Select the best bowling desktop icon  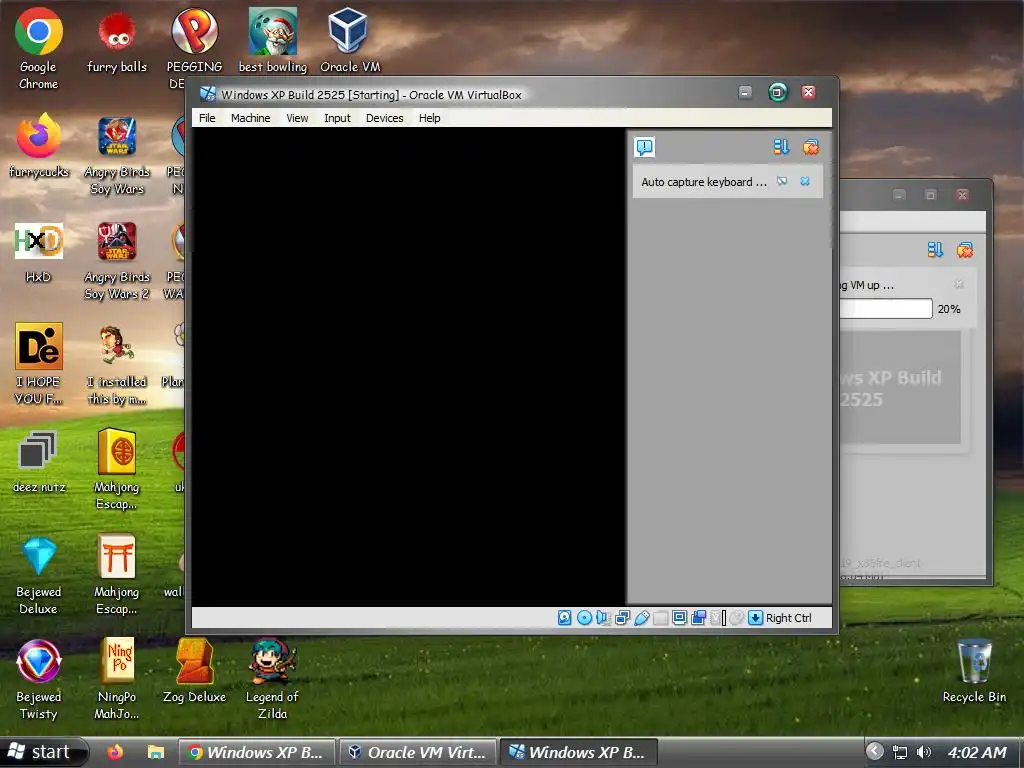[272, 40]
